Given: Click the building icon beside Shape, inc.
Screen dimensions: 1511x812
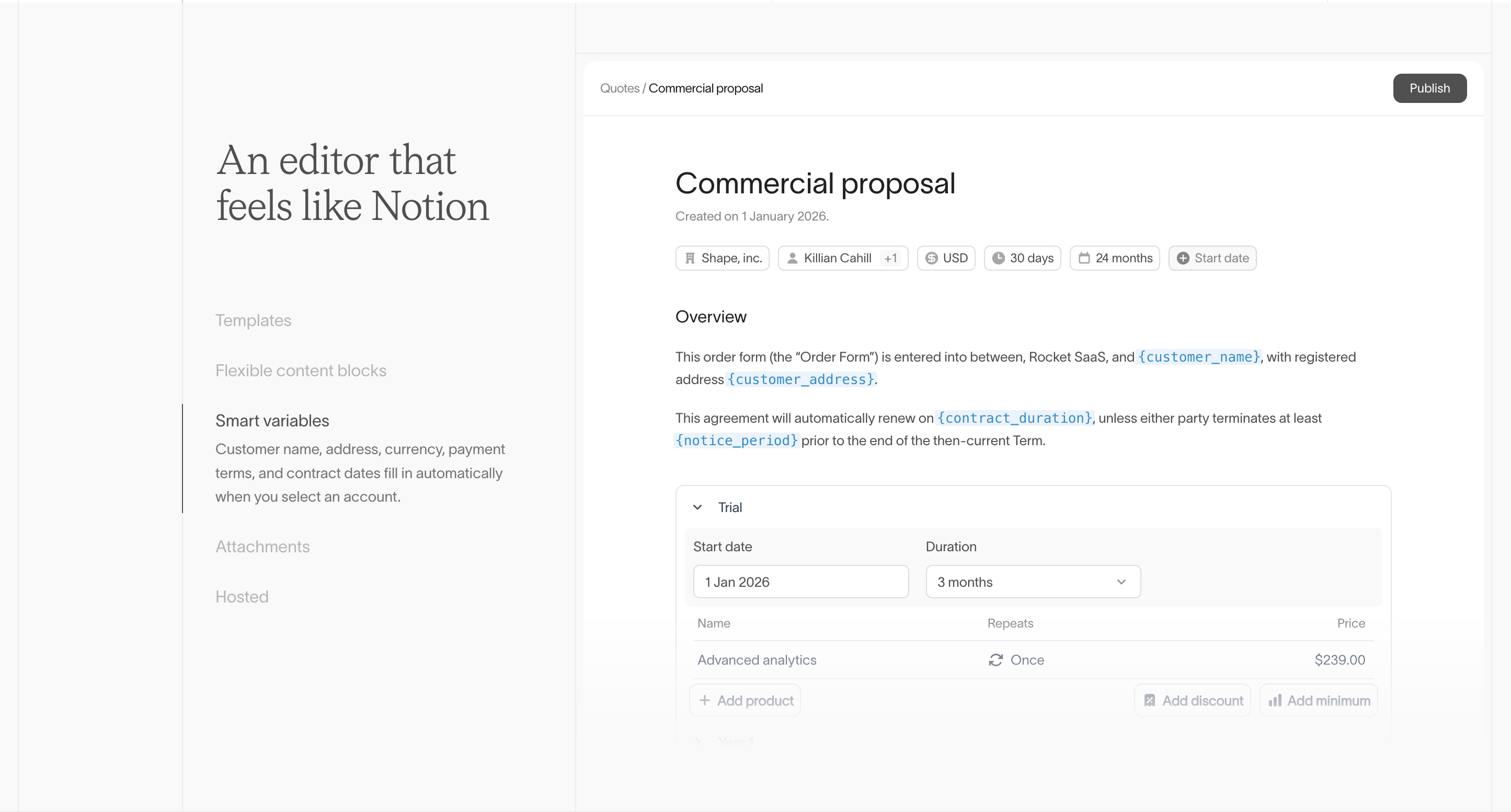Looking at the screenshot, I should pos(690,258).
